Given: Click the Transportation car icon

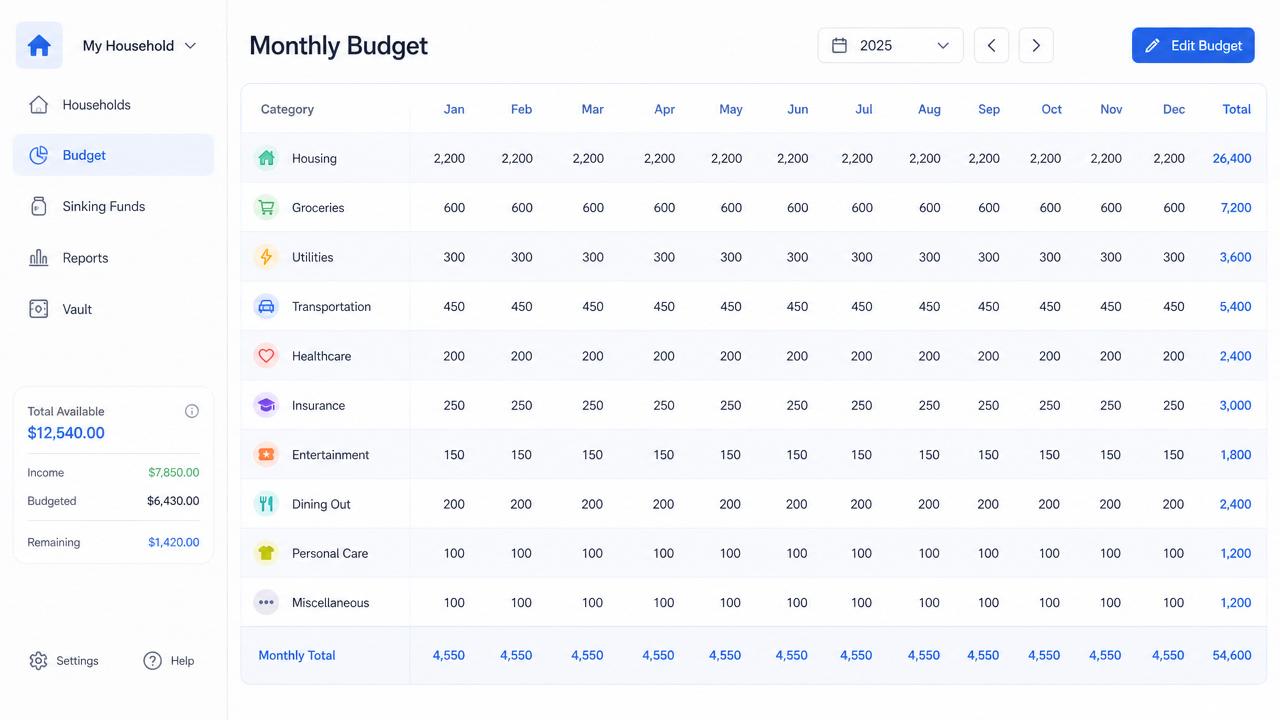Looking at the screenshot, I should [266, 307].
